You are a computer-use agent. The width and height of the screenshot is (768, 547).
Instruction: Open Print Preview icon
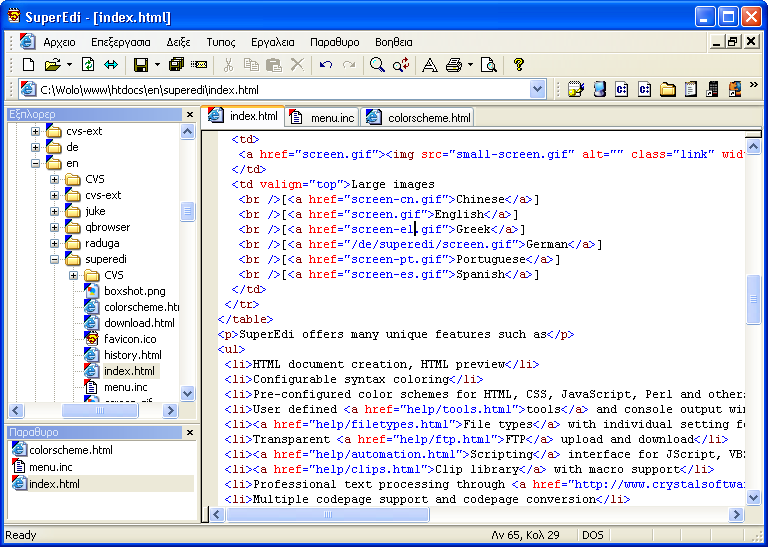click(x=488, y=65)
